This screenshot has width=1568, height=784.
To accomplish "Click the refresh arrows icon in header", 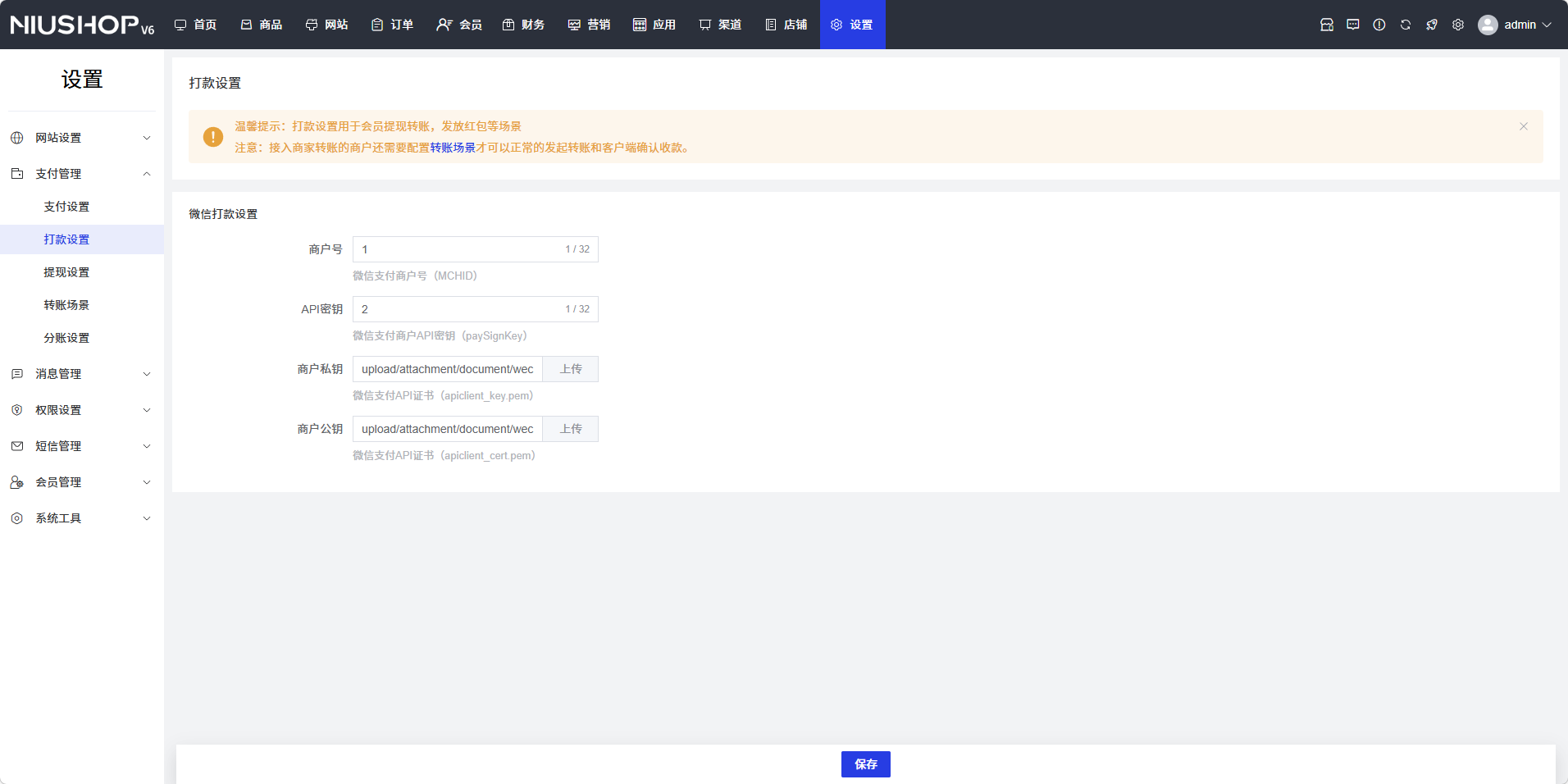I will (x=1405, y=25).
